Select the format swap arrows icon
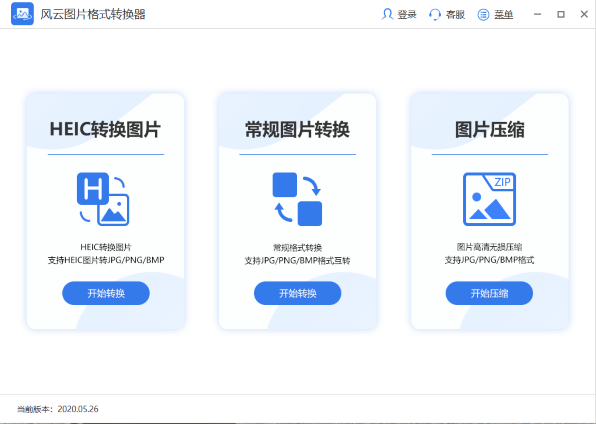This screenshot has height=424, width=596. (x=297, y=199)
